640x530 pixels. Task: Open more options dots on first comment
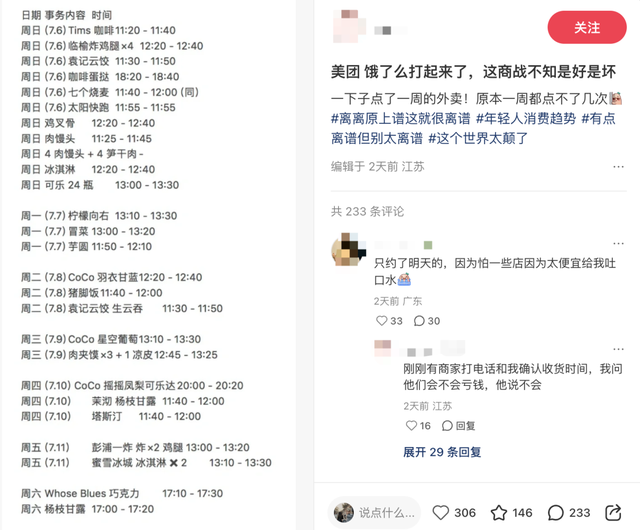click(618, 243)
